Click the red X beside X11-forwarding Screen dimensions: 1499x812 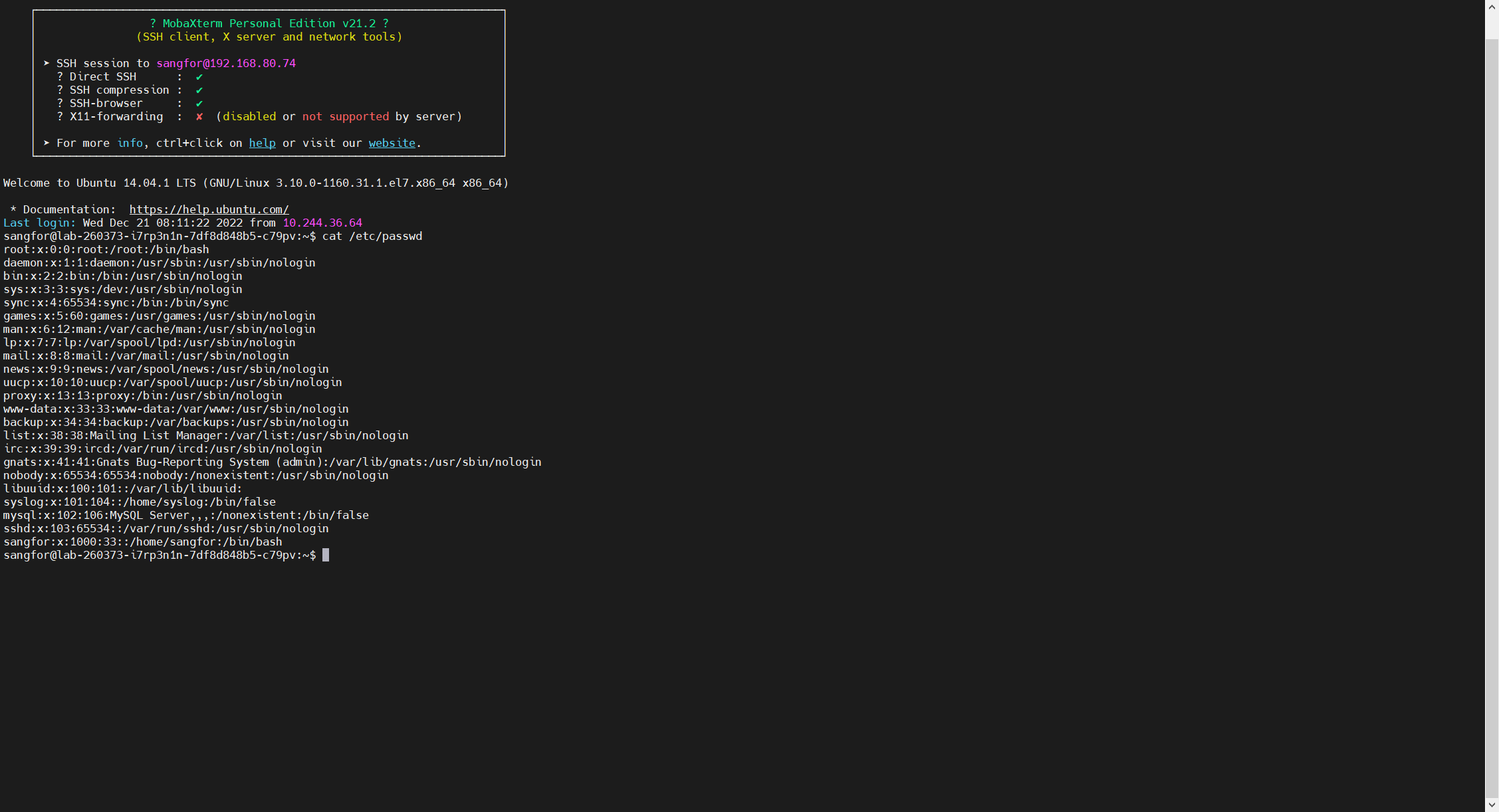[199, 117]
